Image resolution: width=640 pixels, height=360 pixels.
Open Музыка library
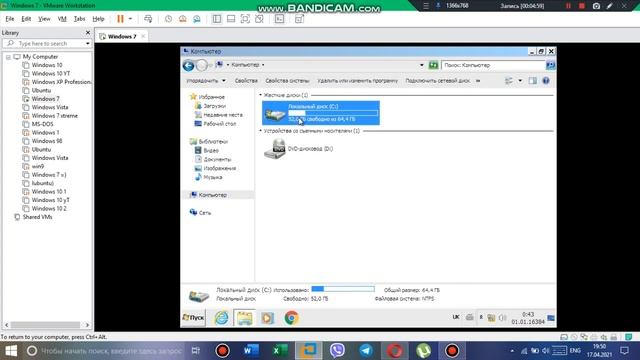(209, 177)
